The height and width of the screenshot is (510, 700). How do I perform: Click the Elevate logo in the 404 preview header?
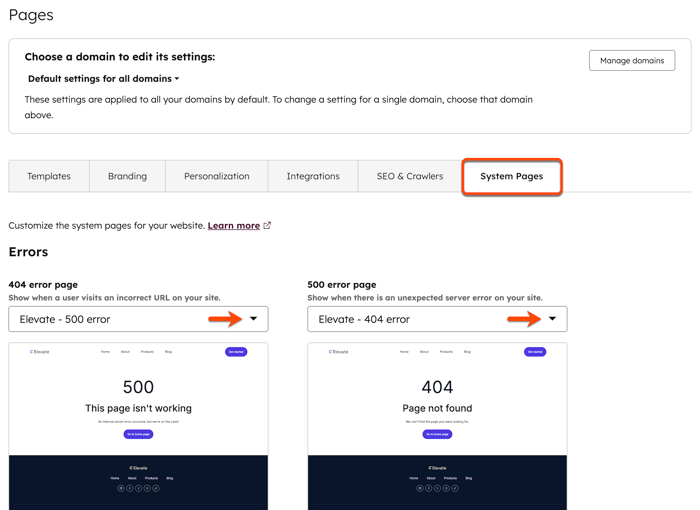[339, 352]
